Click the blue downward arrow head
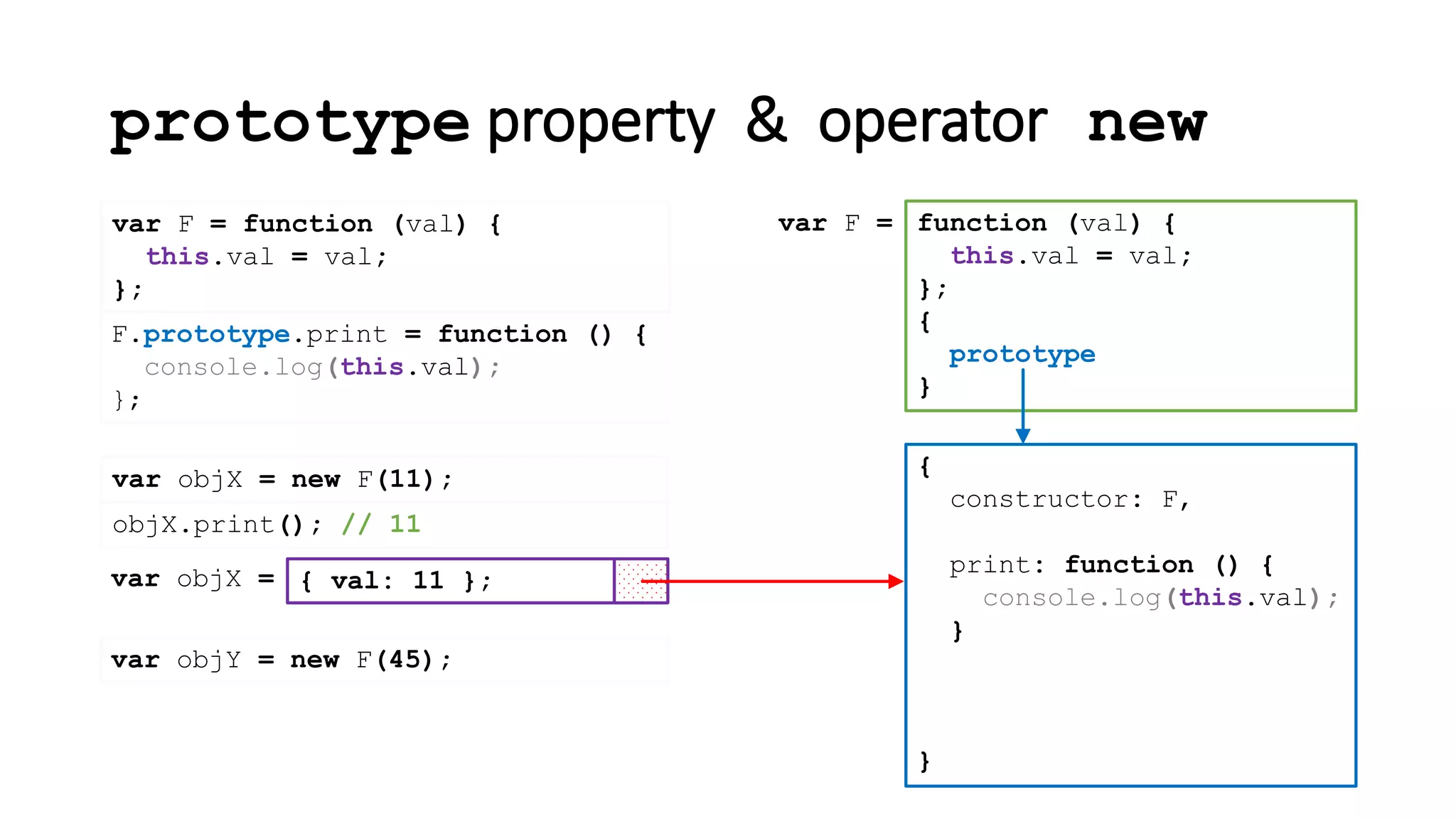 click(x=1022, y=435)
